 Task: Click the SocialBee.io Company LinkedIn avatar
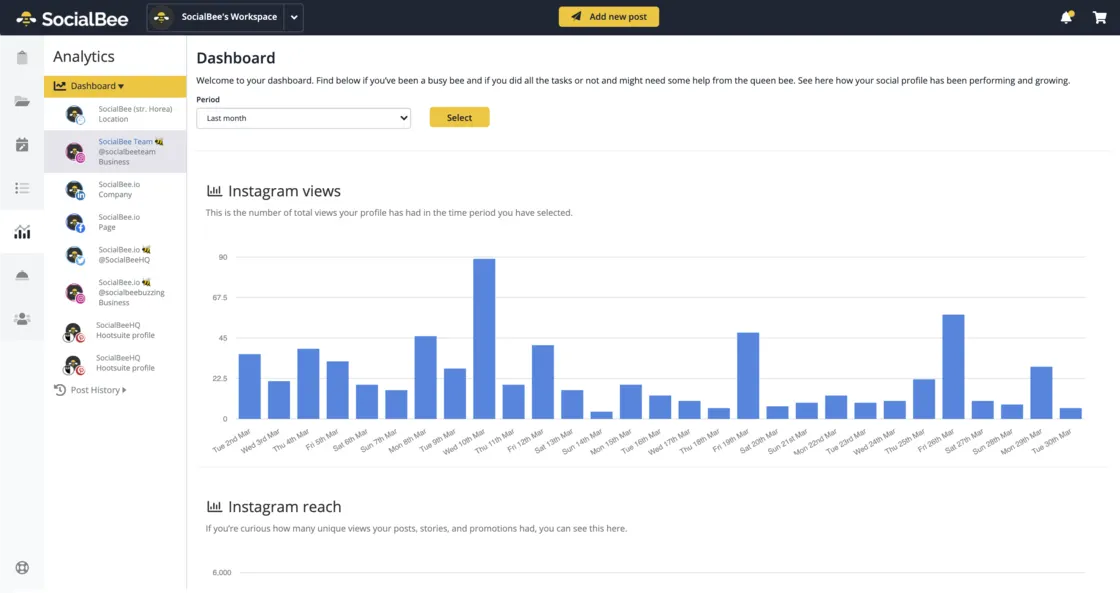[x=74, y=190]
